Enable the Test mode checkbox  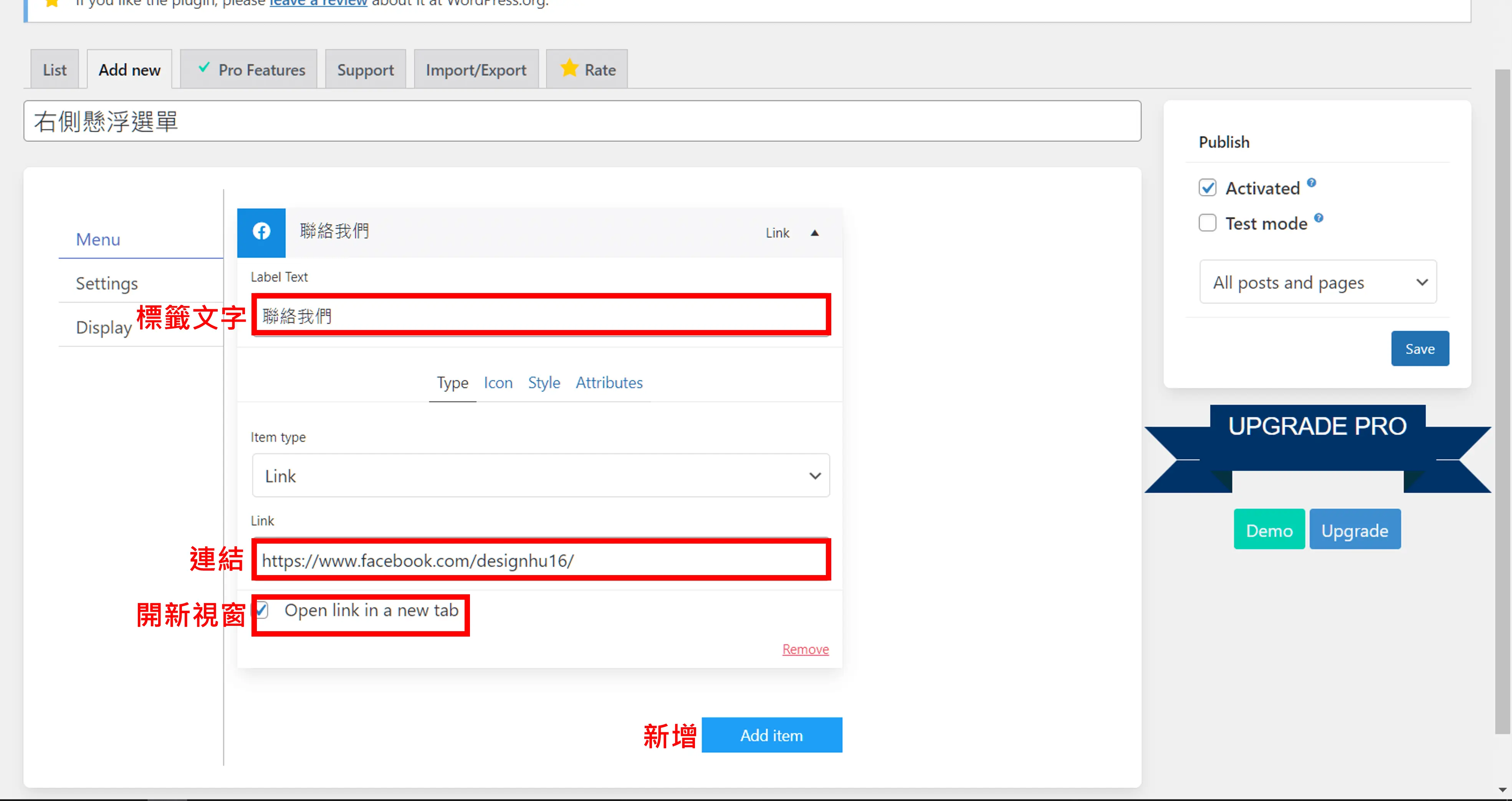click(x=1208, y=223)
